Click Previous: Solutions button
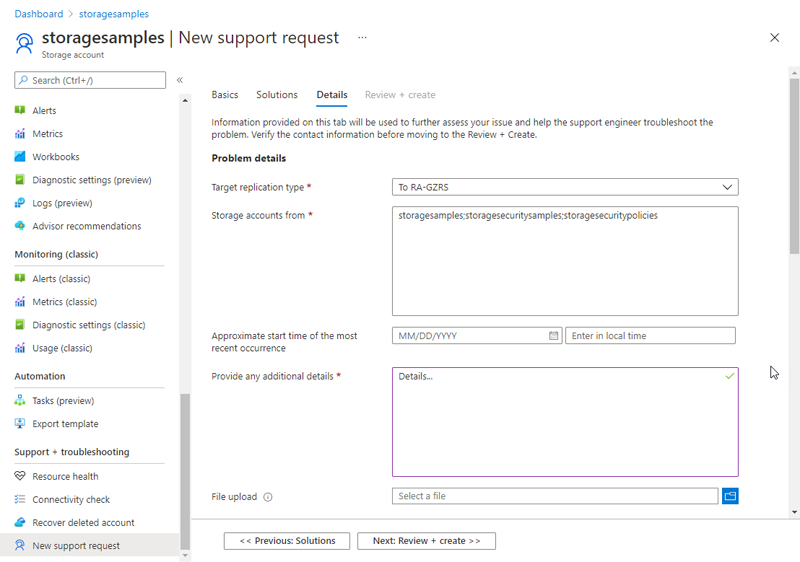The image size is (800, 562). [x=287, y=541]
